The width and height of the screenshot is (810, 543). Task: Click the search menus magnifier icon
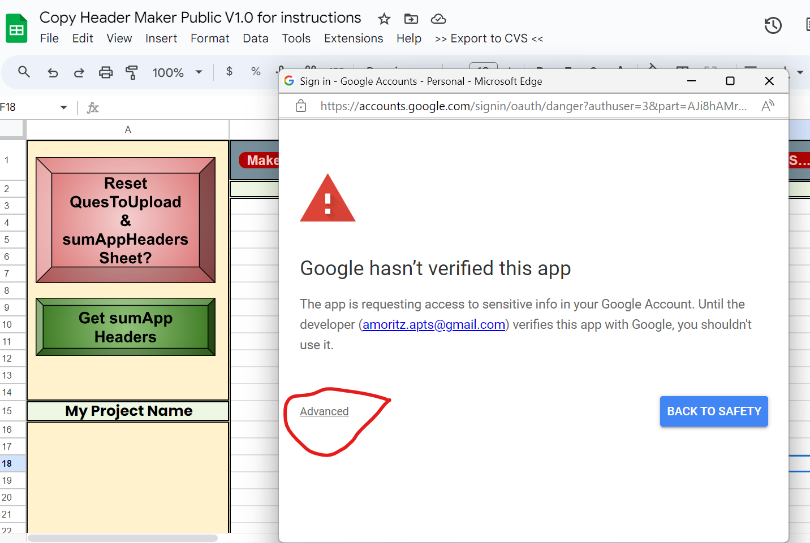coord(24,72)
